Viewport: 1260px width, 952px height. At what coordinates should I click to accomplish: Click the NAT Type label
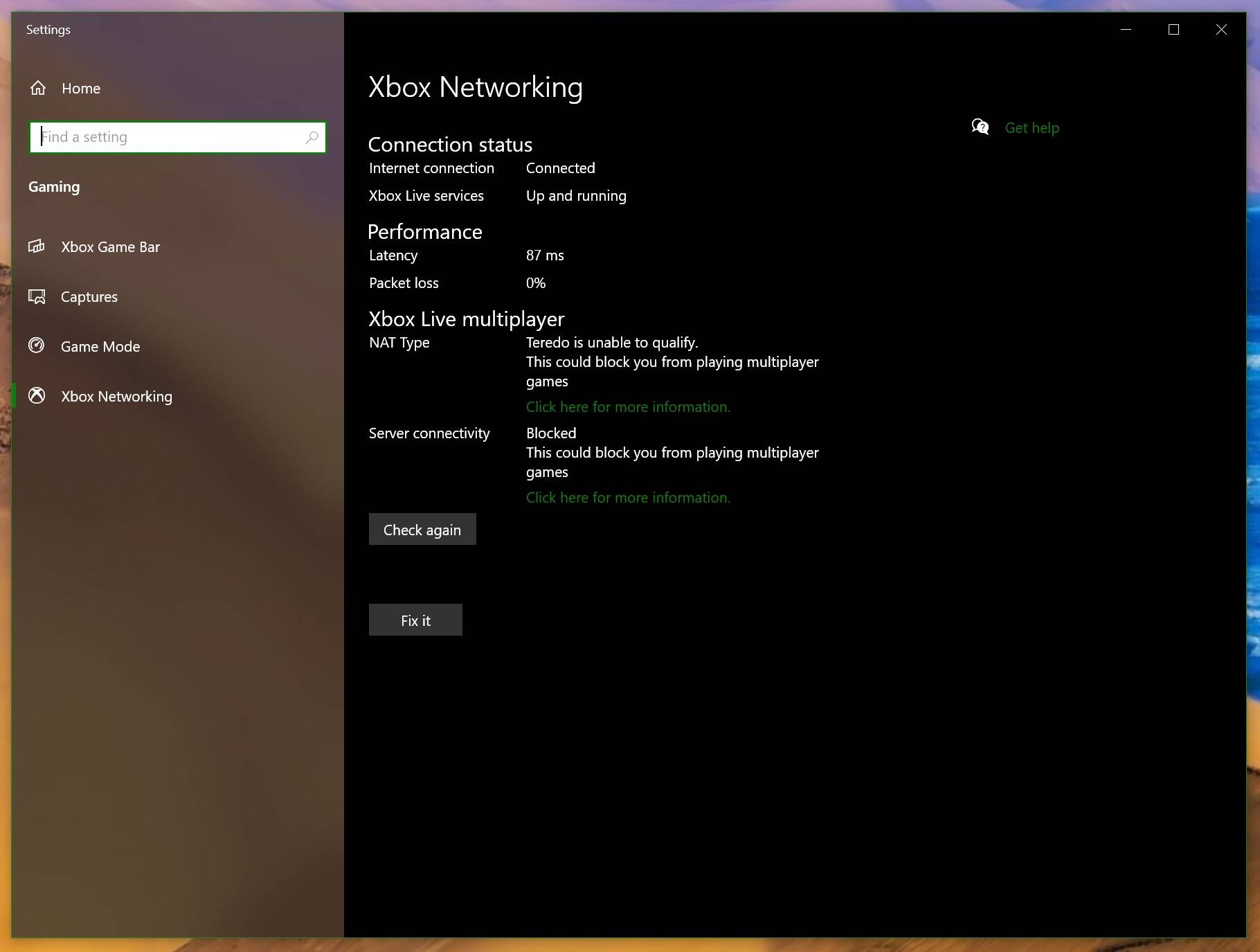[x=399, y=343]
